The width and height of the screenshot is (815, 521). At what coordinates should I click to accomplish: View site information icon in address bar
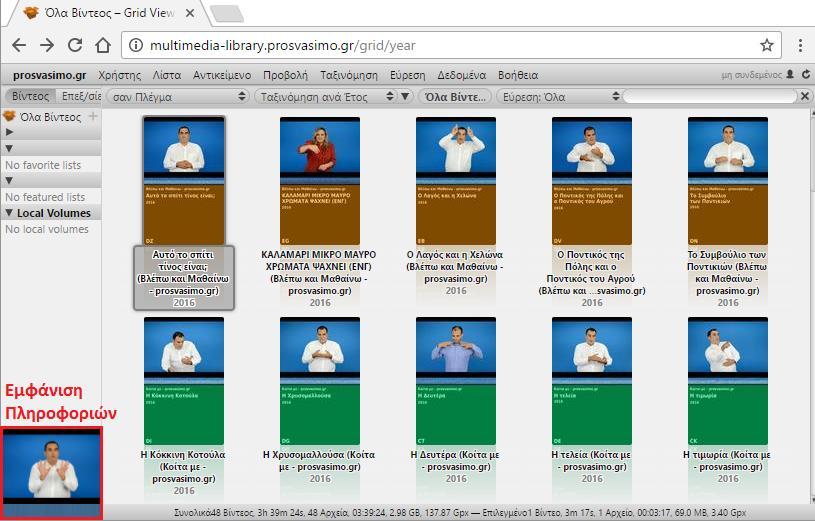[136, 46]
